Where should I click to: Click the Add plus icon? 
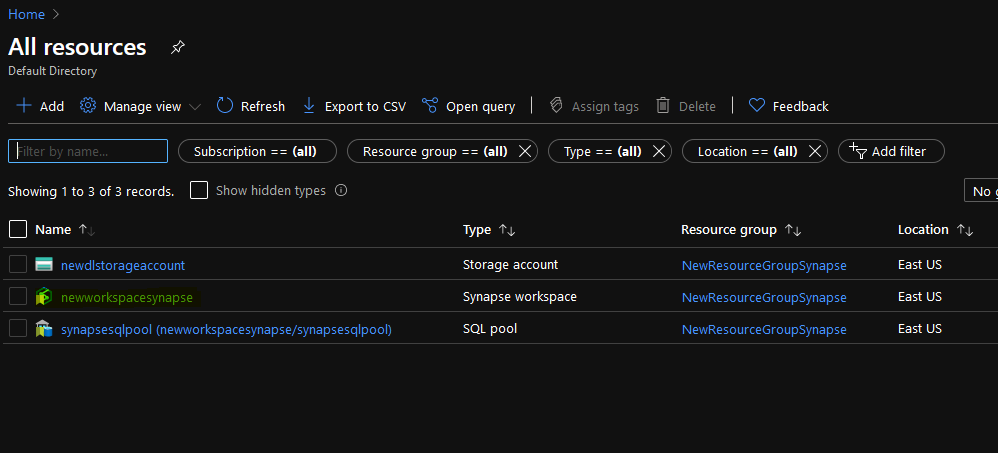pyautogui.click(x=24, y=106)
